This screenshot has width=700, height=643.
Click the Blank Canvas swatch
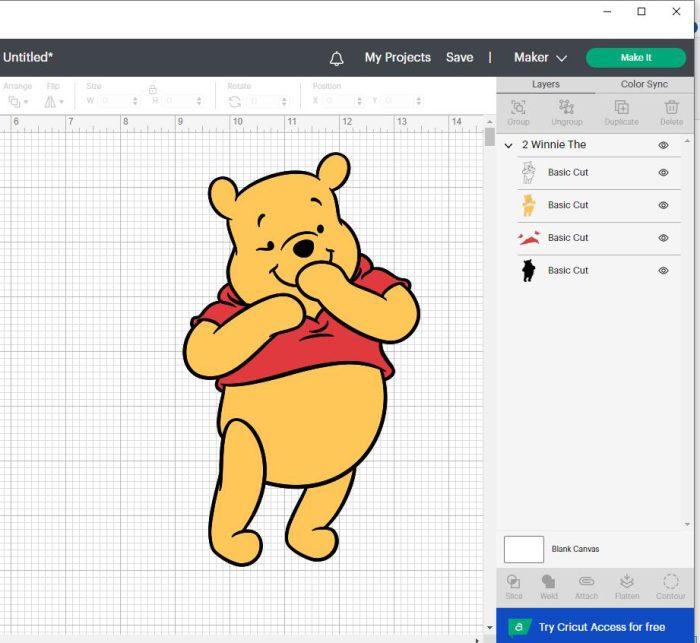[524, 549]
